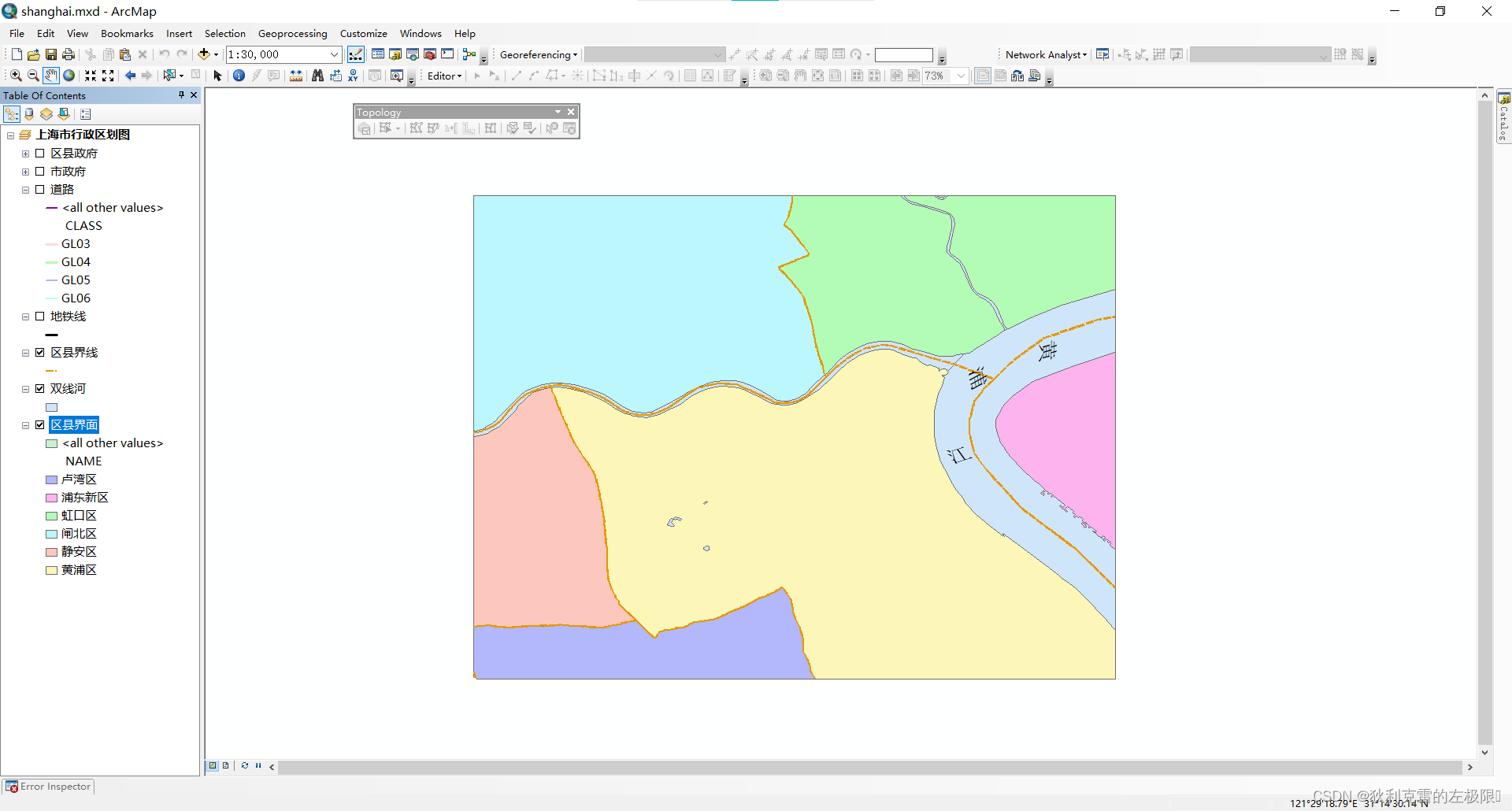Open Error Inspector icon on Topology toolbar
1512x811 pixels.
point(569,129)
